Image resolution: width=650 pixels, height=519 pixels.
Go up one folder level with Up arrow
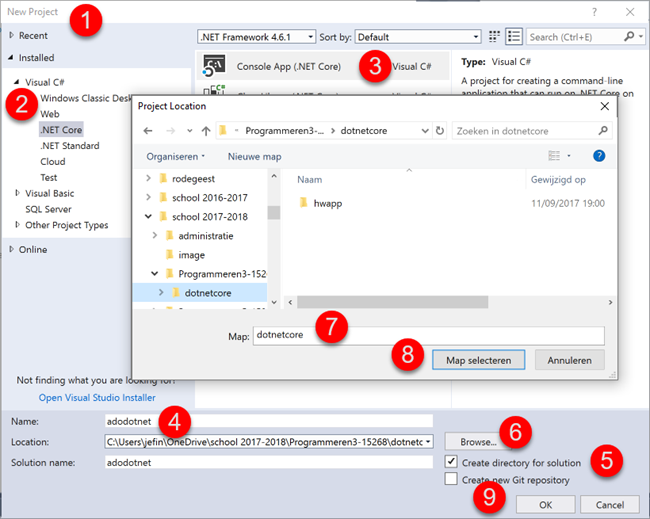206,131
